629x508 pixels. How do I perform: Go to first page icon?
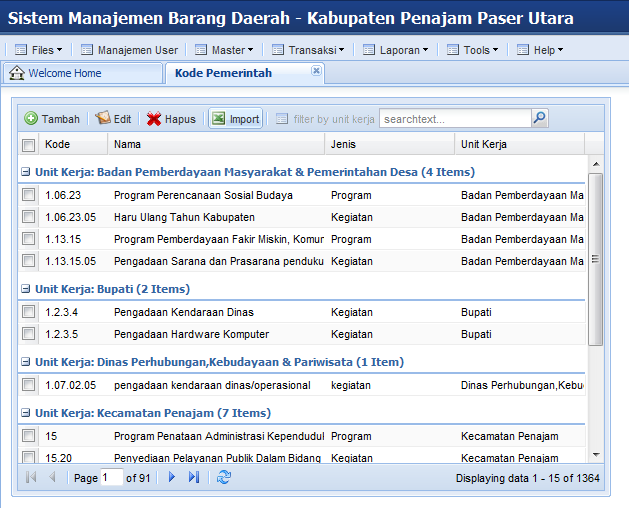point(31,477)
